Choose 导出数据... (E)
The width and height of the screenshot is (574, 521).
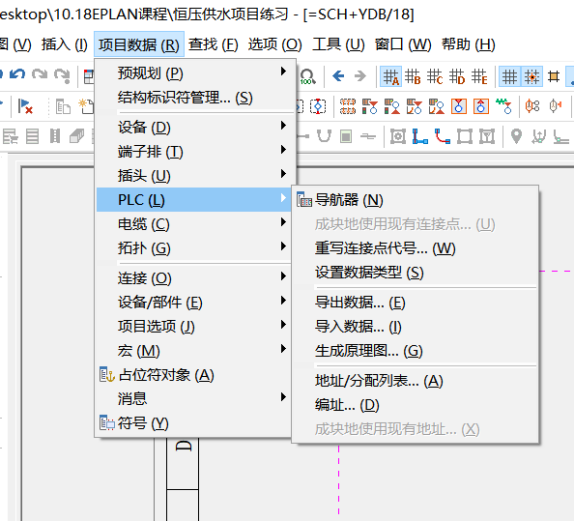pos(415,302)
